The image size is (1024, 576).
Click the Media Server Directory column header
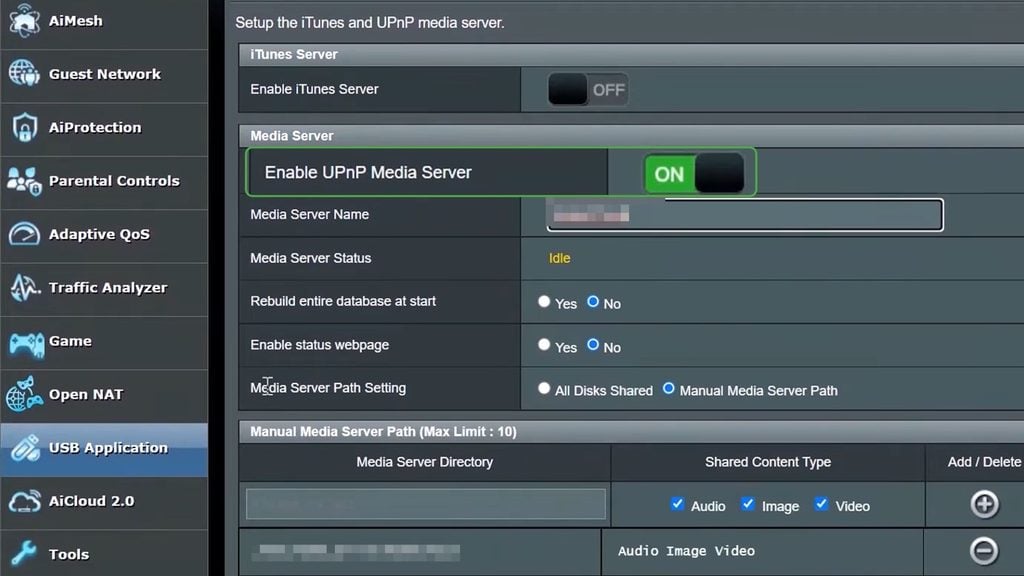(x=424, y=462)
